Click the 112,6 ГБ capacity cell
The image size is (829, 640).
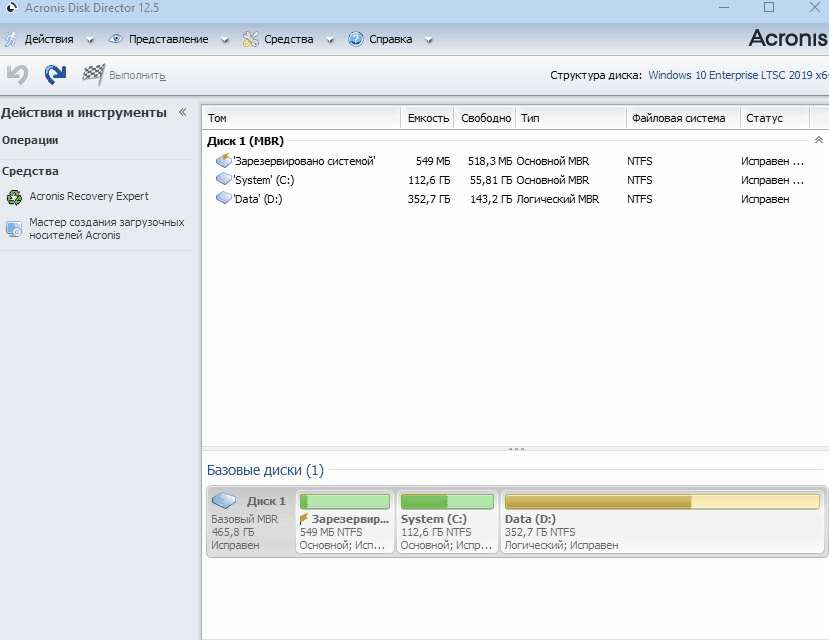[x=429, y=180]
